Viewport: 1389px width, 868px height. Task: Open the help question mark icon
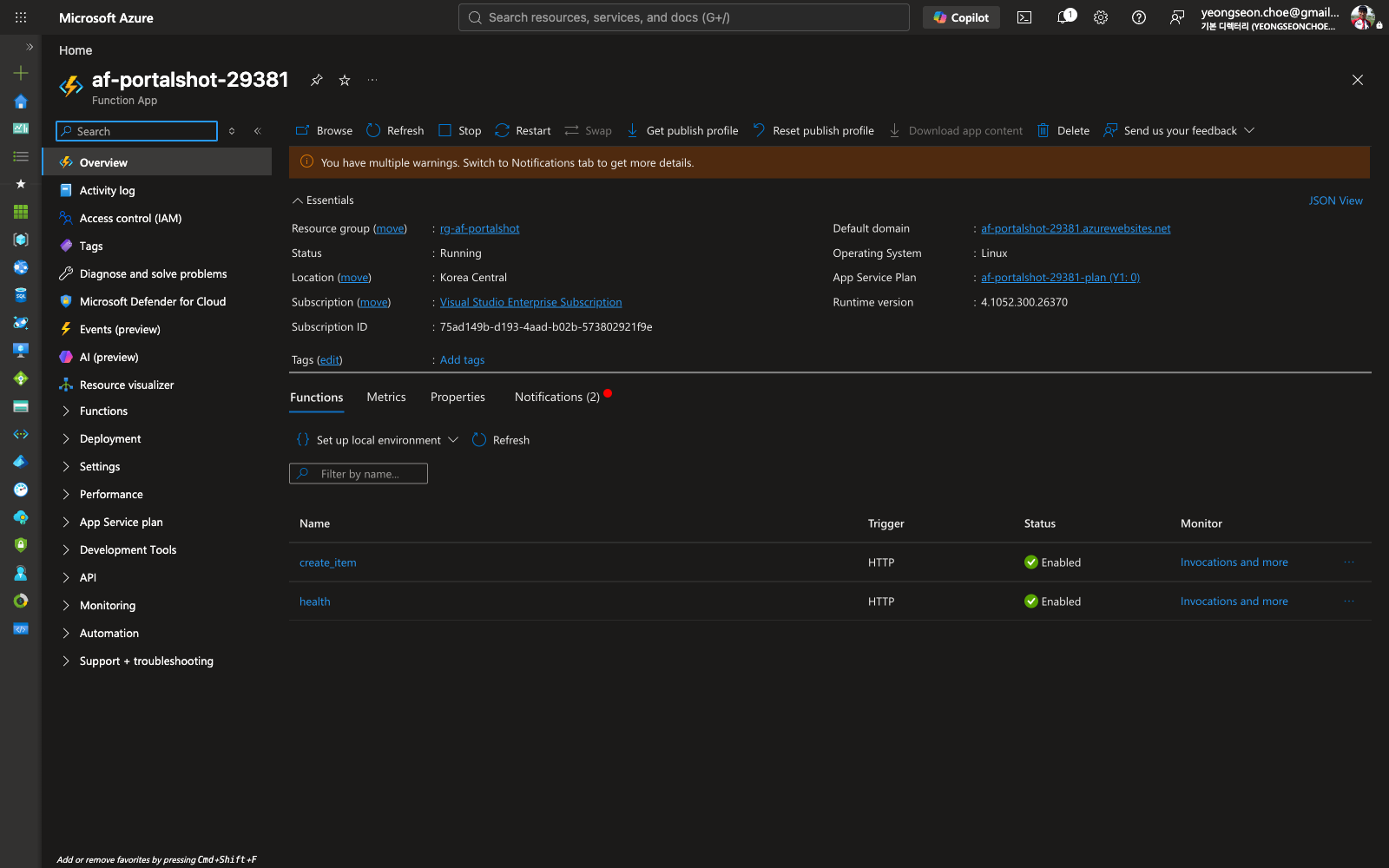(1139, 17)
